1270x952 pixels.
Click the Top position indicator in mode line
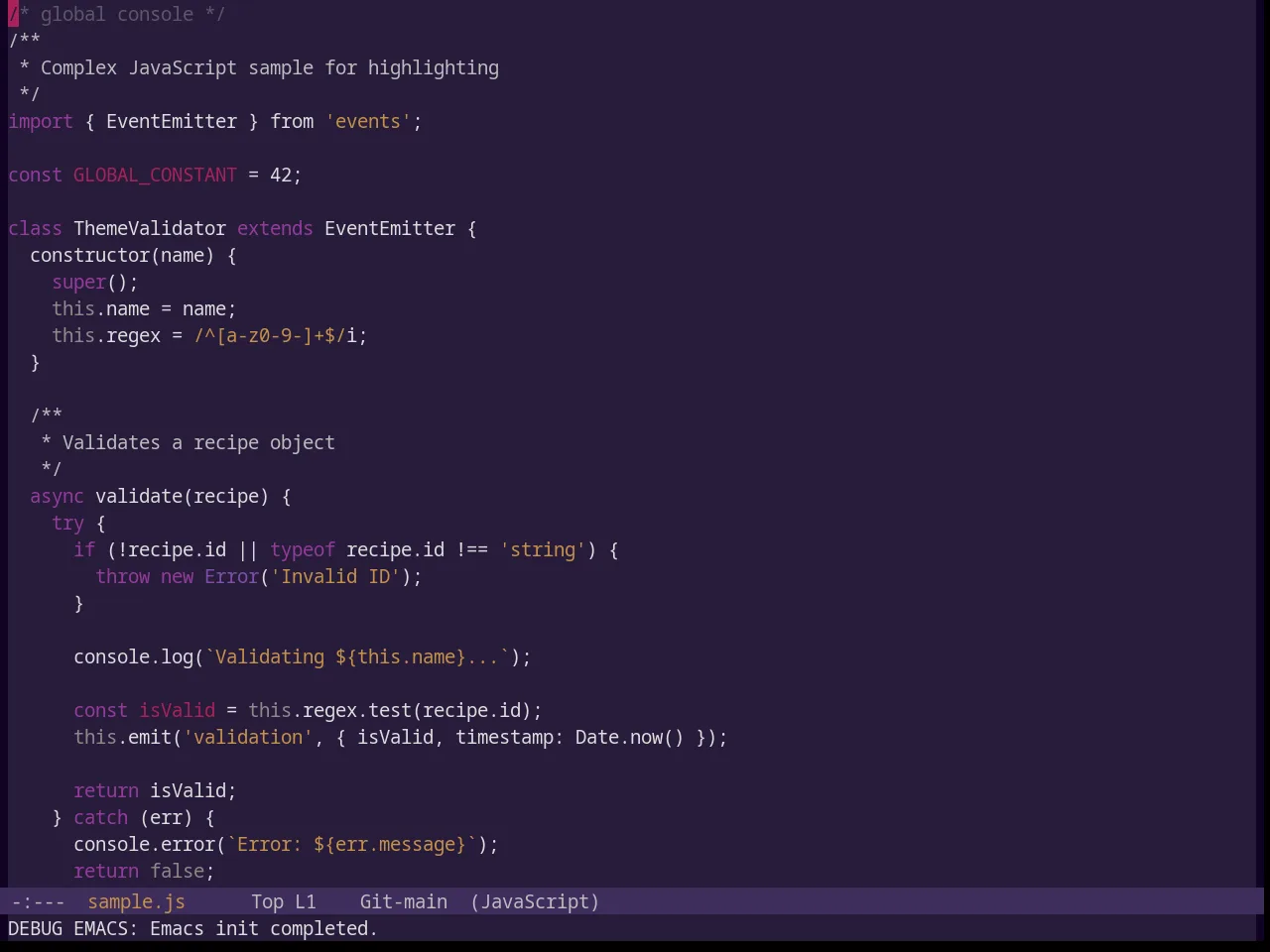267,902
